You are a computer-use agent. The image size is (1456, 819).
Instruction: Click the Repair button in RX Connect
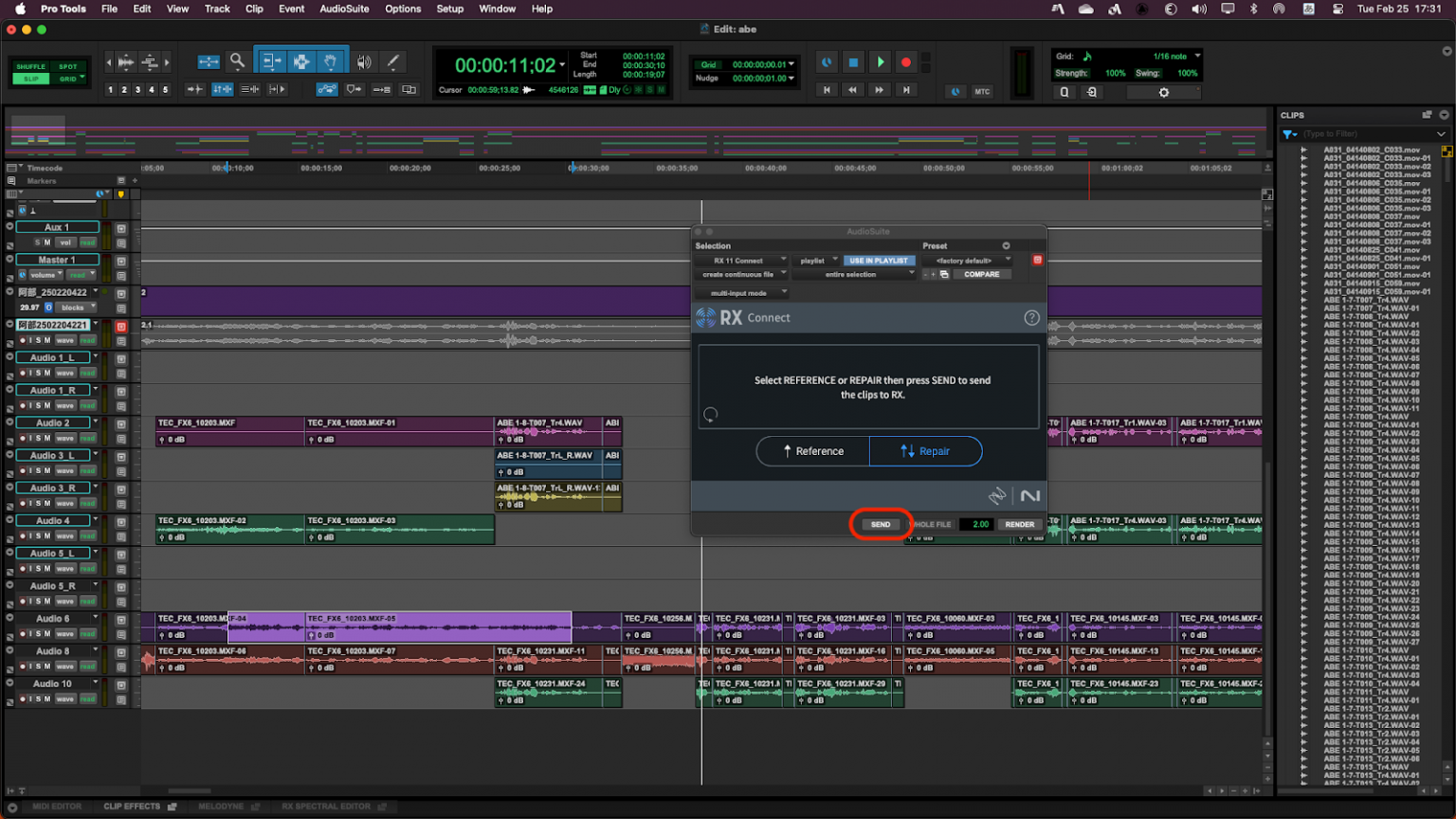(926, 451)
